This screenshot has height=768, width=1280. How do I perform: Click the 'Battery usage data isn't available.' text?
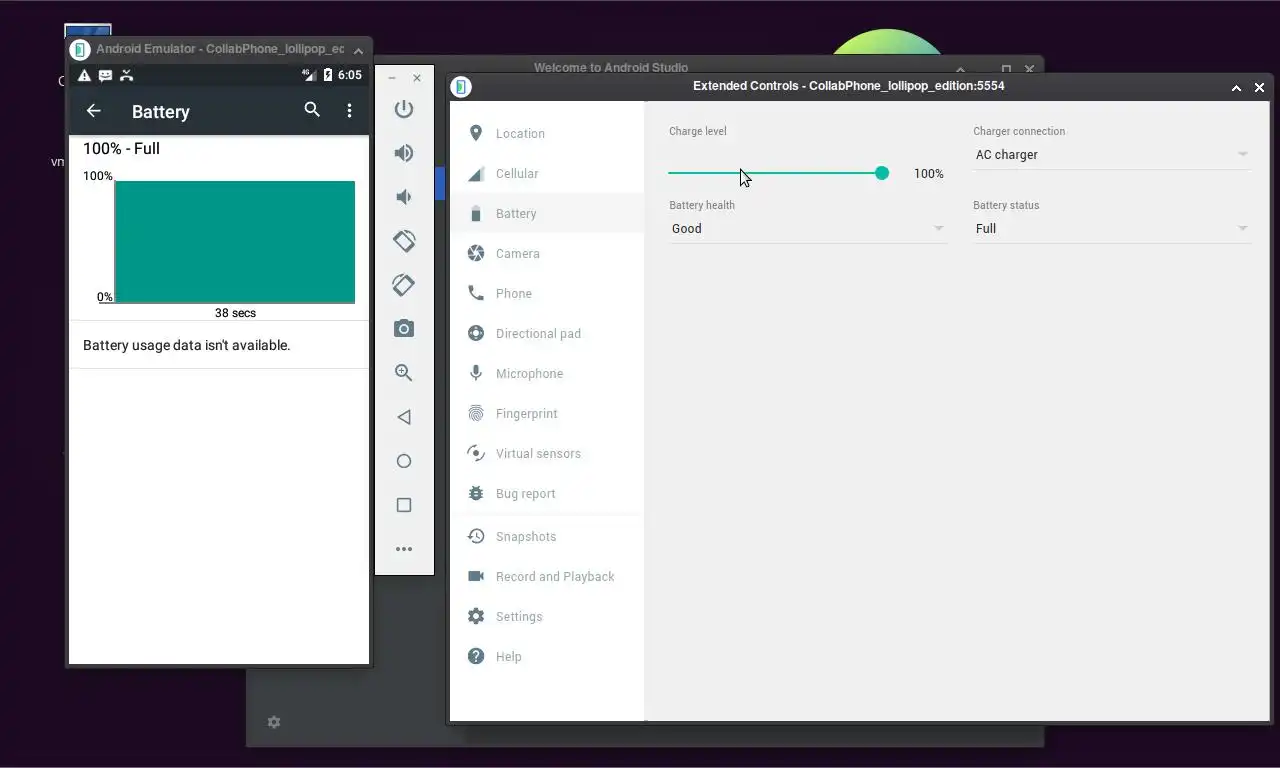click(186, 345)
